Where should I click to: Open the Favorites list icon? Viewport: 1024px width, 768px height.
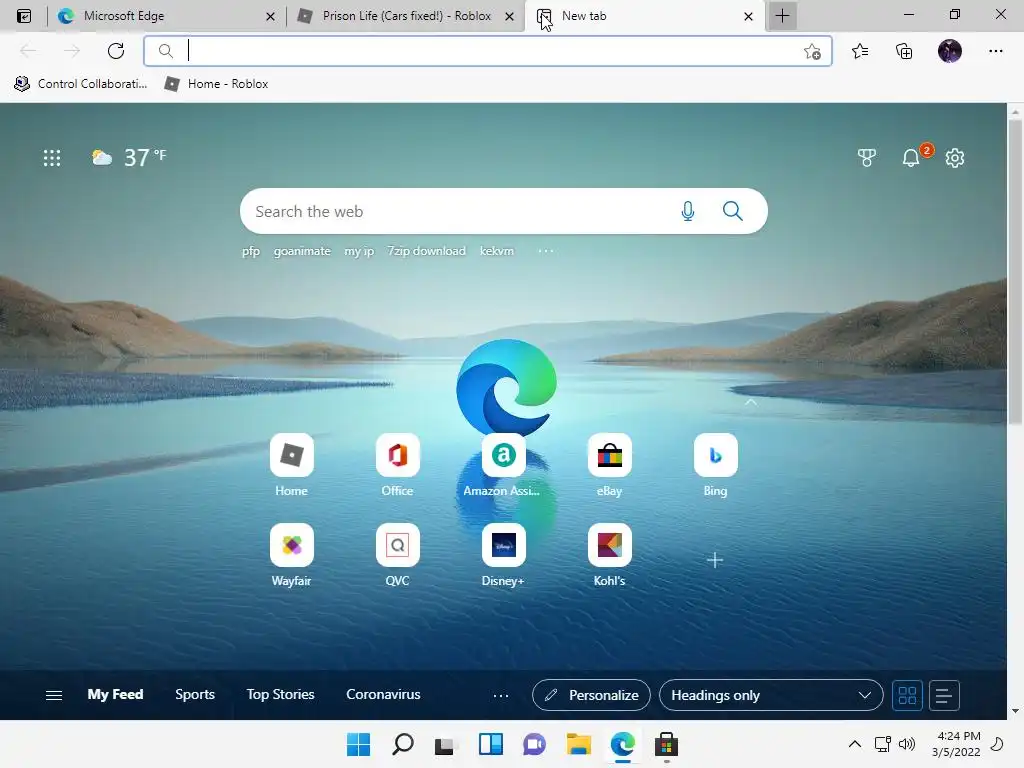(860, 51)
